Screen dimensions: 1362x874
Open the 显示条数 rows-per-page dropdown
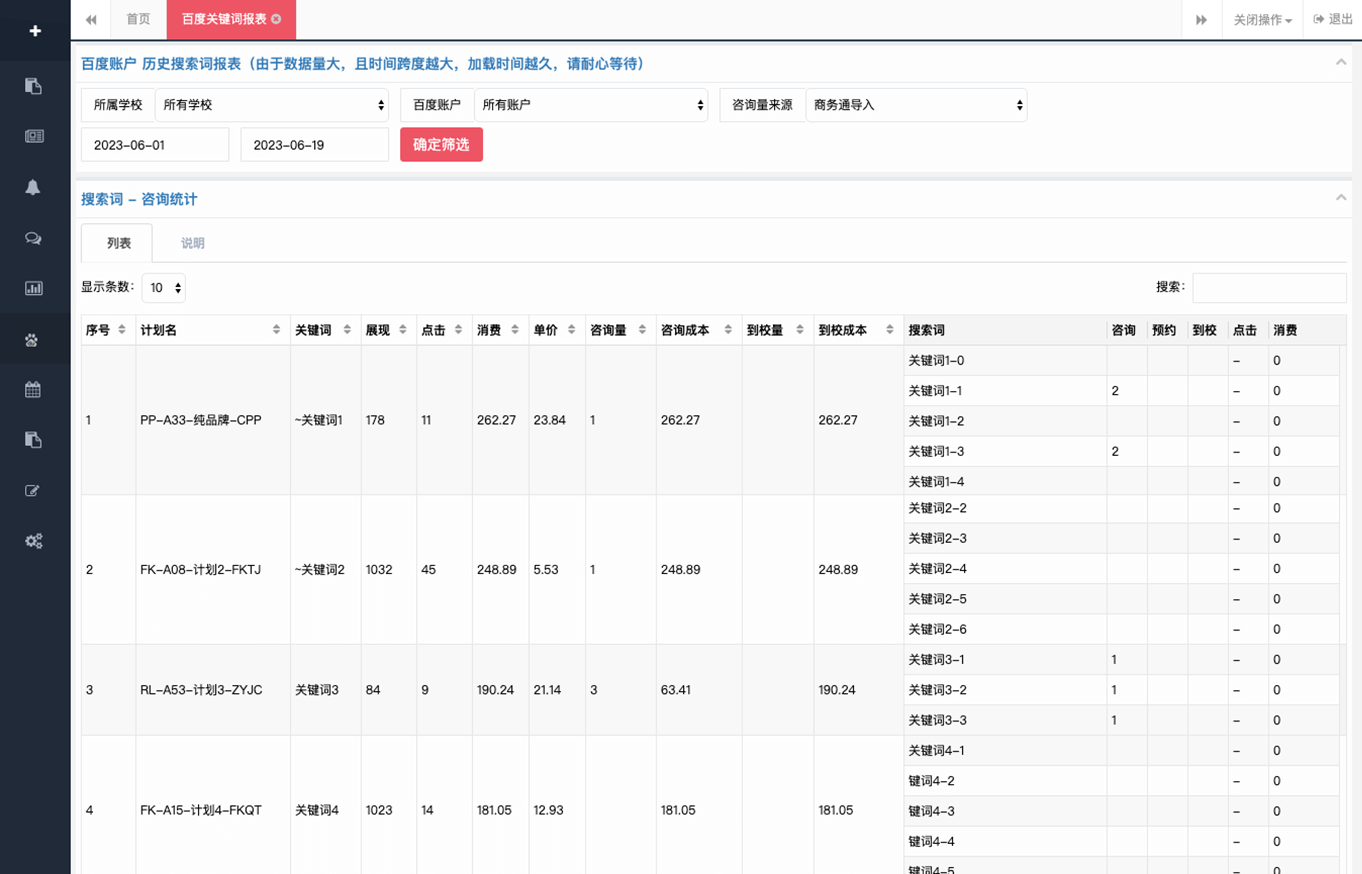coord(164,288)
